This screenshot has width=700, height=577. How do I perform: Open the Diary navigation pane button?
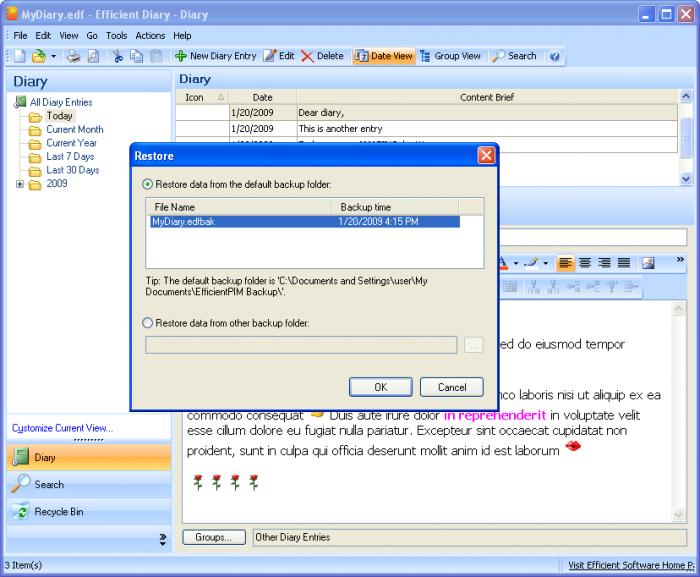[89, 457]
